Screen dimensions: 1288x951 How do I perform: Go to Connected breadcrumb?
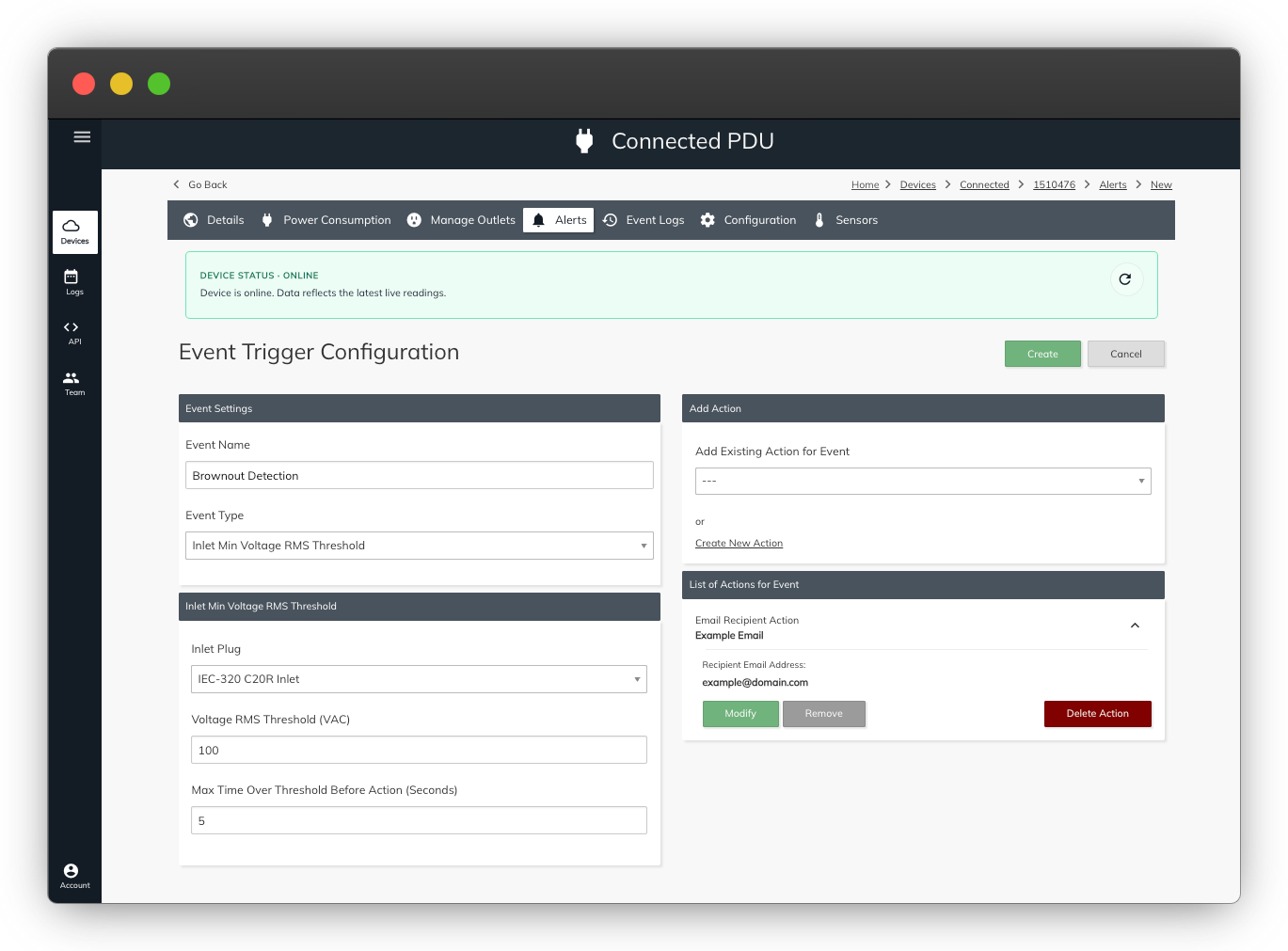coord(984,184)
